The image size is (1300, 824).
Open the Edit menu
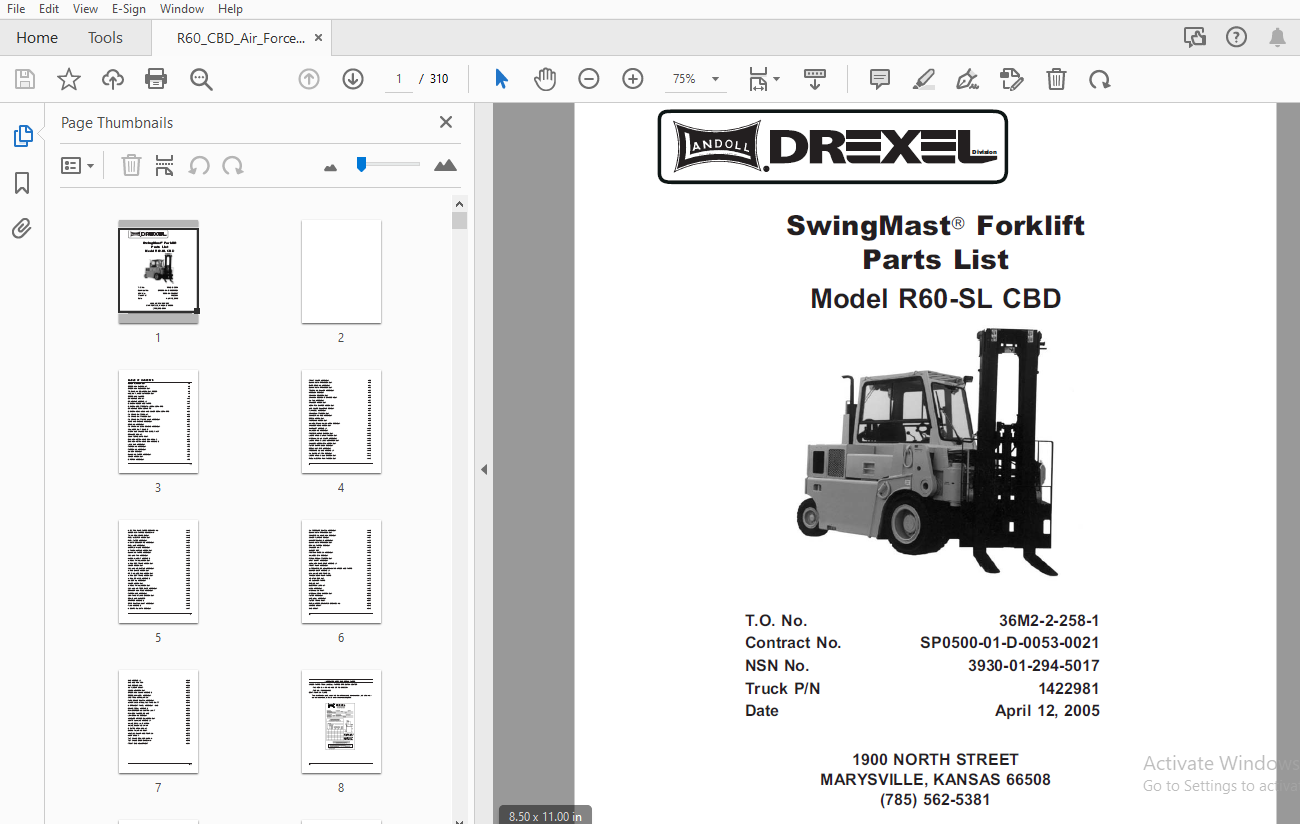48,9
